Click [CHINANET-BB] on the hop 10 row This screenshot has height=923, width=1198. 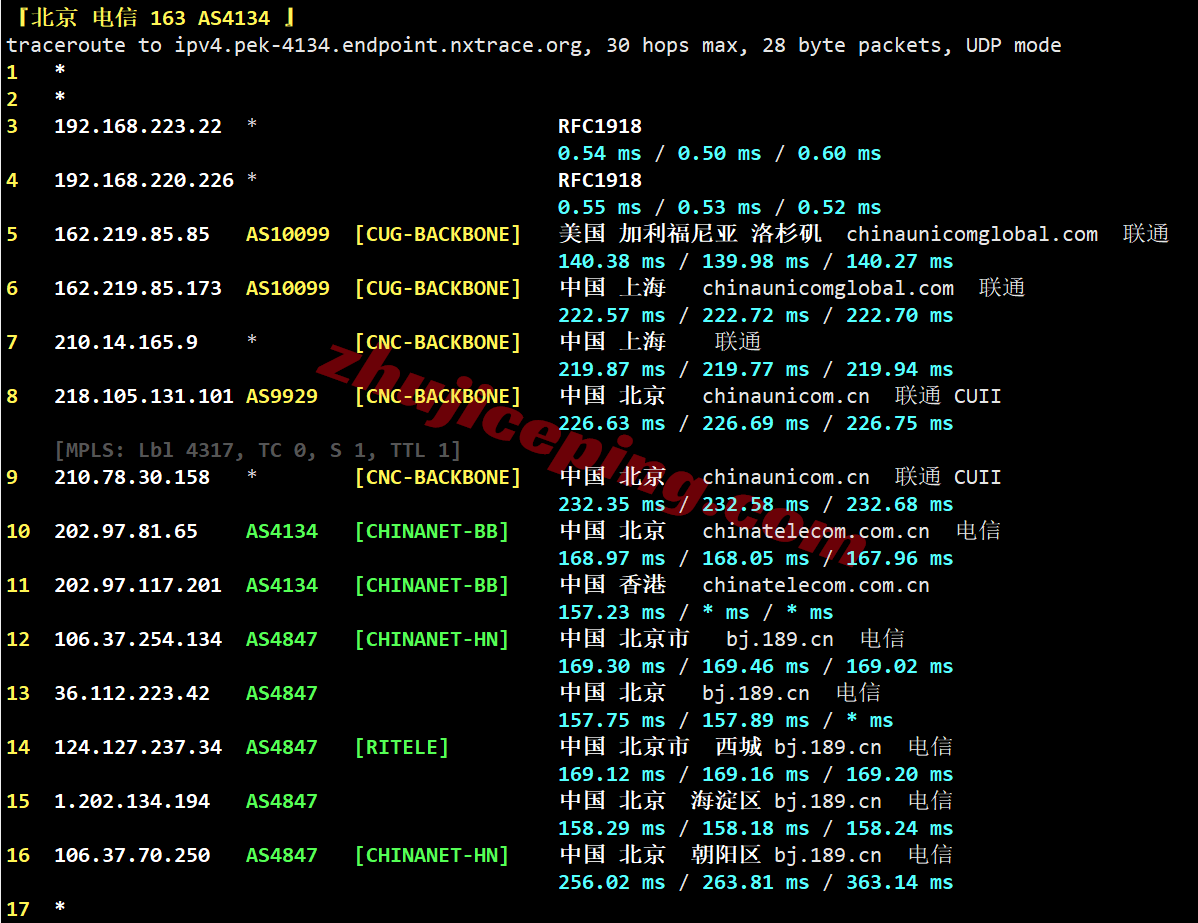click(432, 531)
